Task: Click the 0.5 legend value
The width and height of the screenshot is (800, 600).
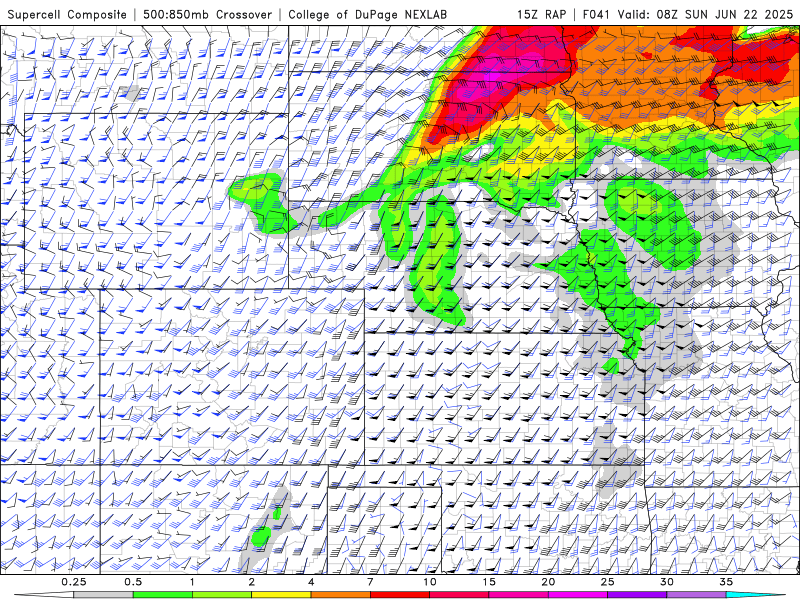Action: tap(133, 582)
